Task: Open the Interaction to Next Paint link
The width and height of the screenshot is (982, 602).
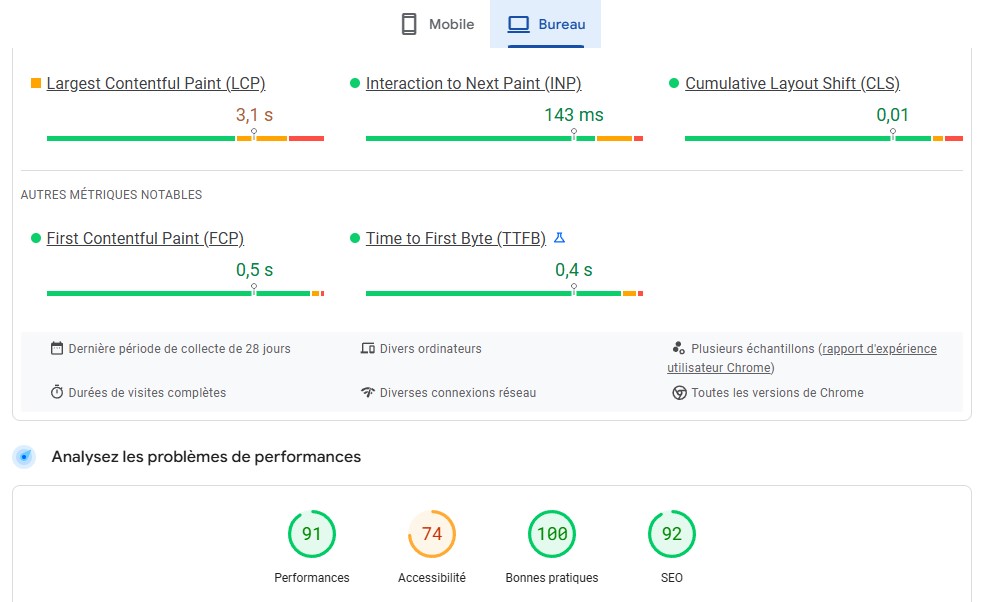Action: [x=473, y=84]
